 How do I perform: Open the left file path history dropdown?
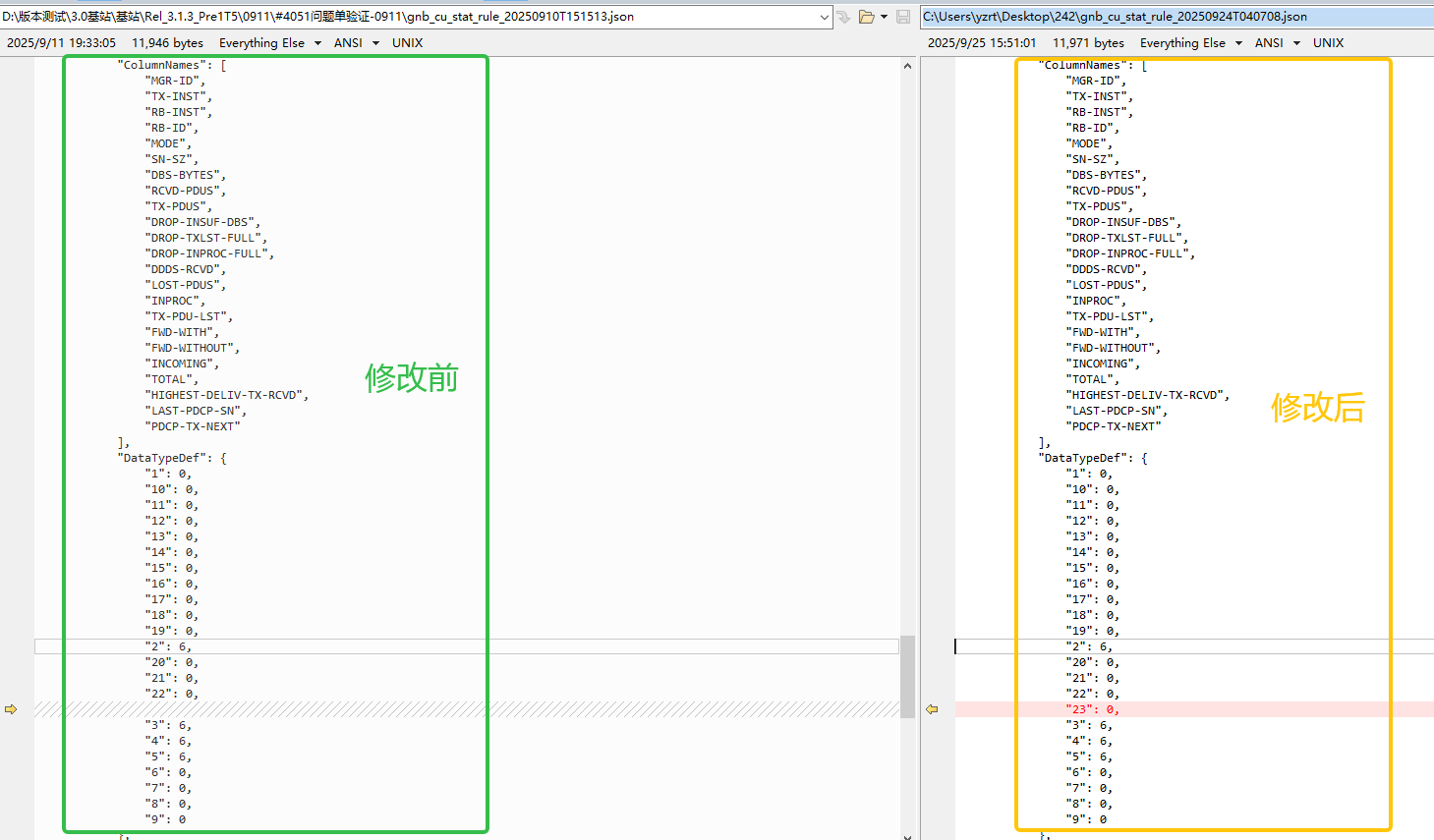pos(824,17)
